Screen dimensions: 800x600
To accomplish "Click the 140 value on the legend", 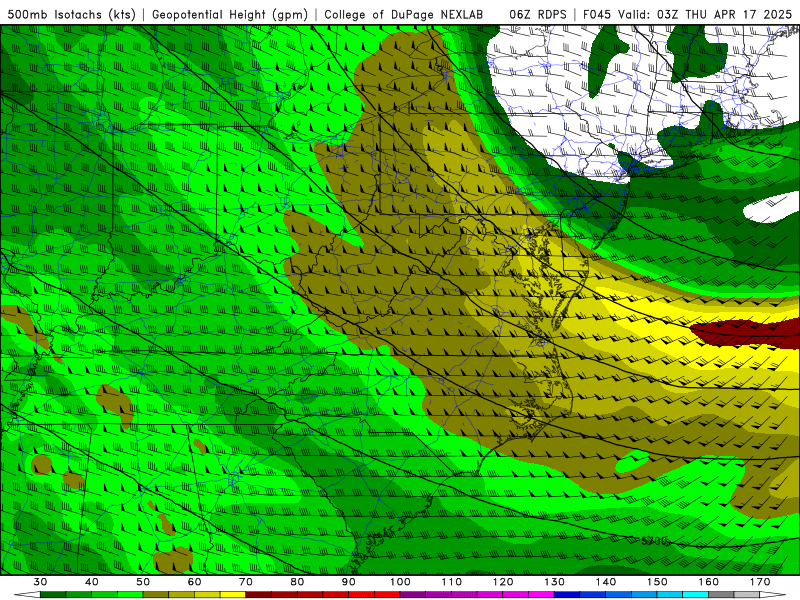I will (606, 582).
